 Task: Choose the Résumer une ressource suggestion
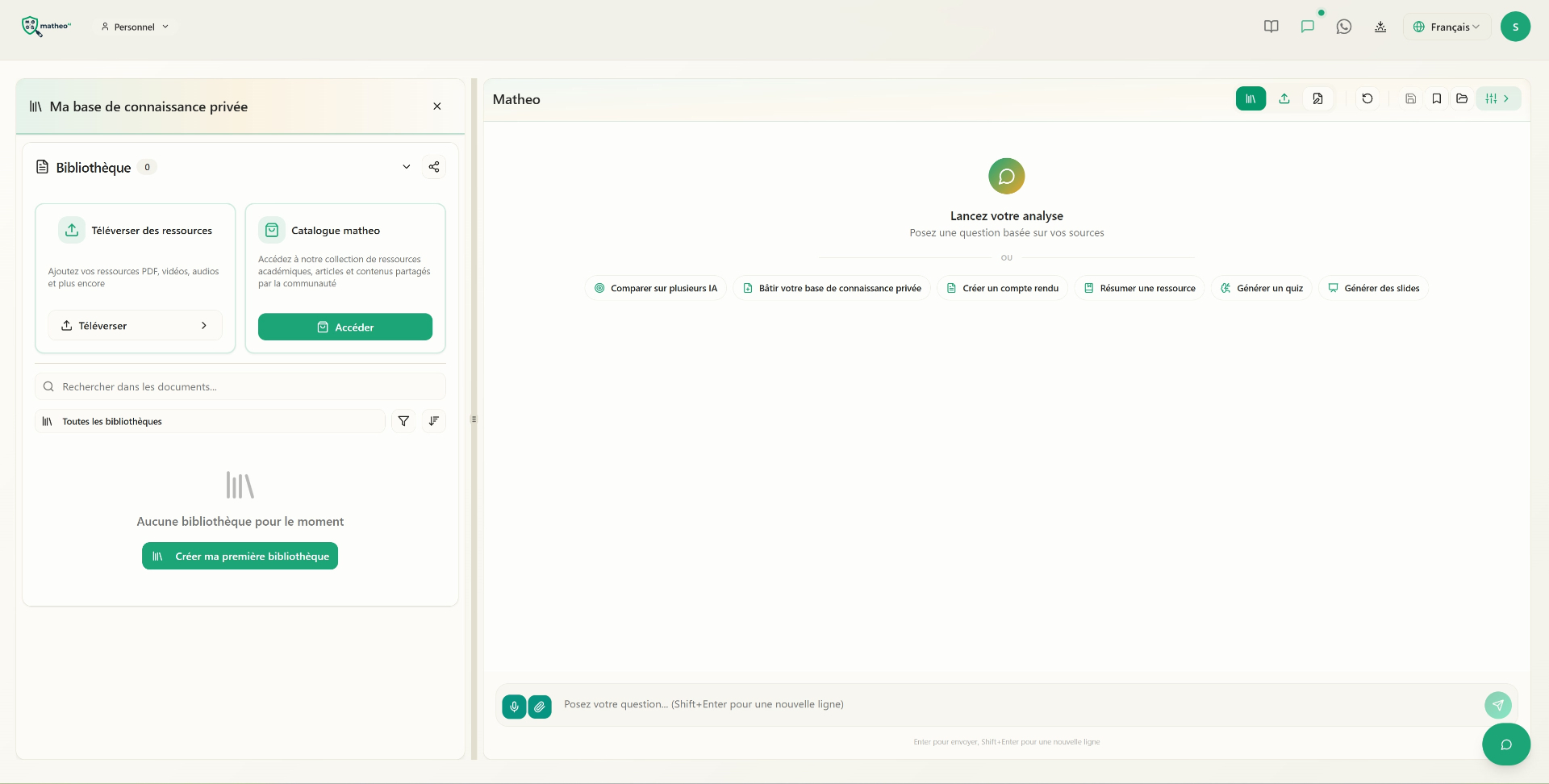(1140, 288)
